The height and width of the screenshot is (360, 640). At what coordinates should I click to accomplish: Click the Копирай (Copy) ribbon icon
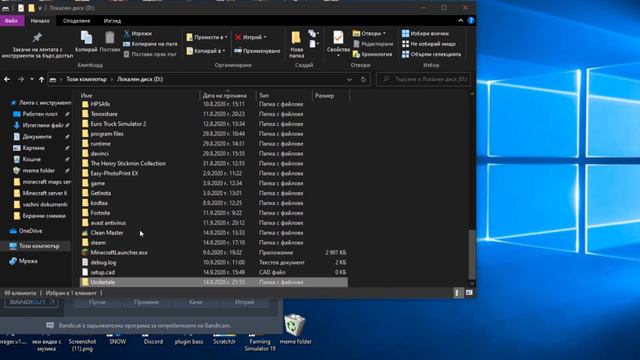tap(86, 42)
